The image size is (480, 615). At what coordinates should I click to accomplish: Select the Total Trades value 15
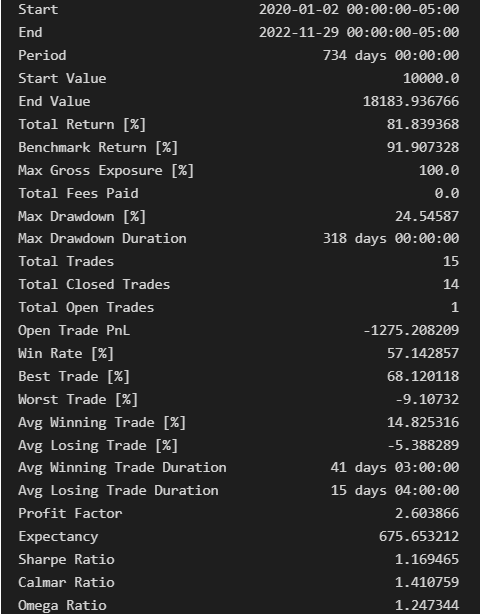451,261
